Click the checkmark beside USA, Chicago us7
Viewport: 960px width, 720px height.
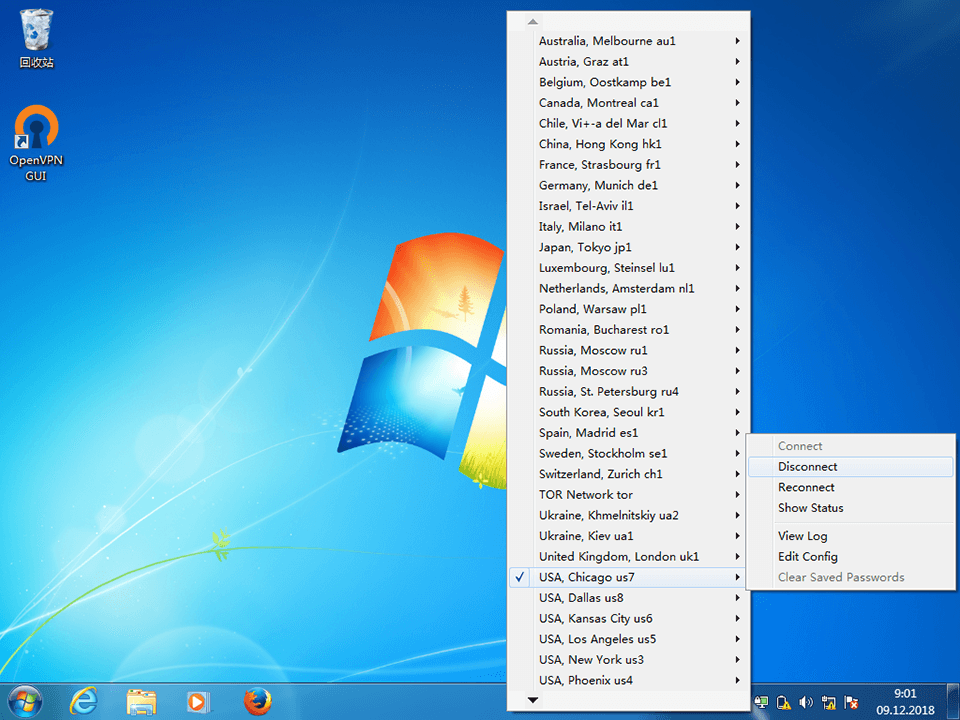[x=520, y=577]
